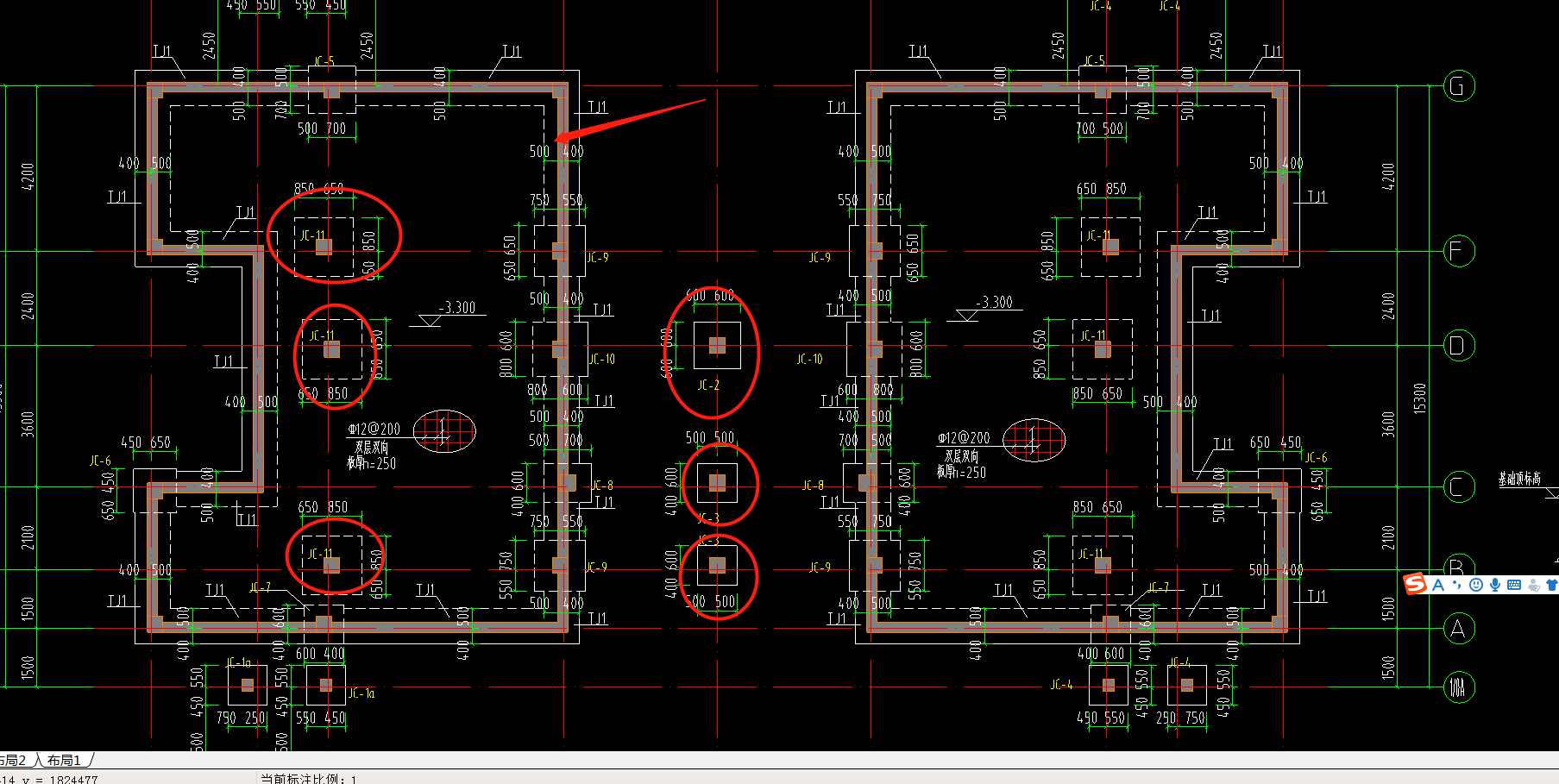Click the y coordinate readout in the status bar
1559x784 pixels.
(x=59, y=779)
